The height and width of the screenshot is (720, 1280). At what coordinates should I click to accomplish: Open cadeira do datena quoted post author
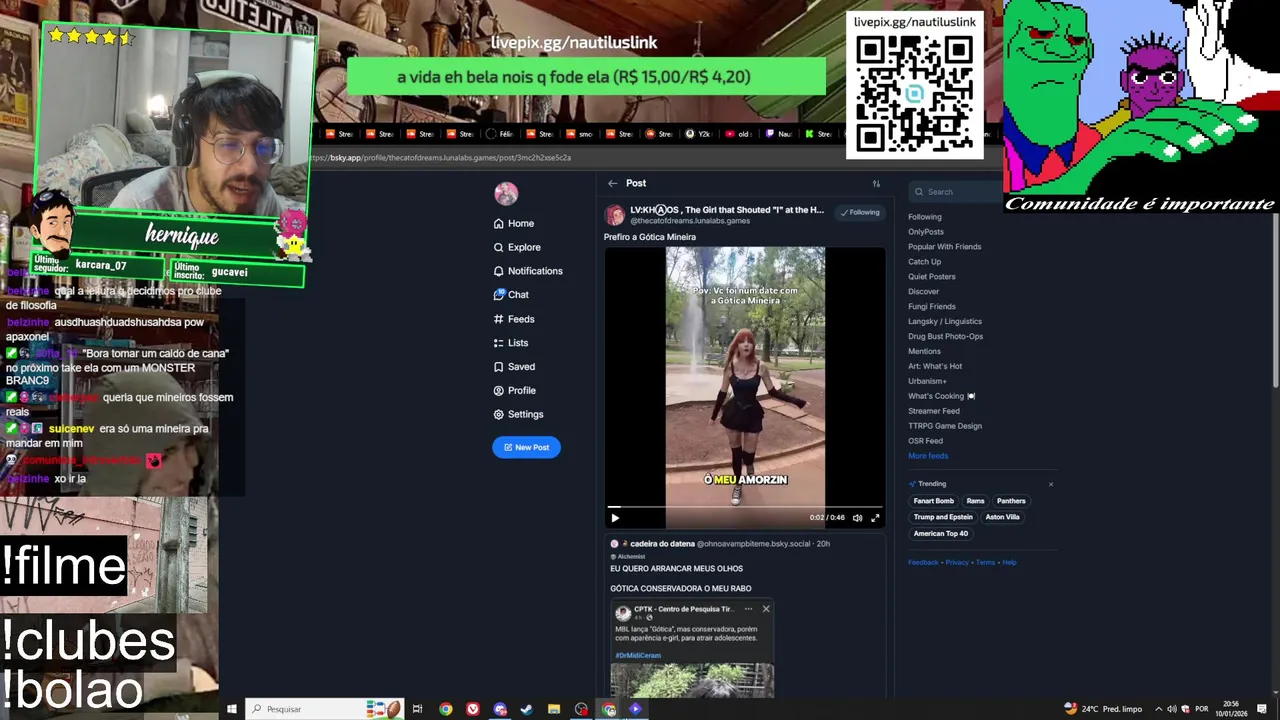[661, 544]
